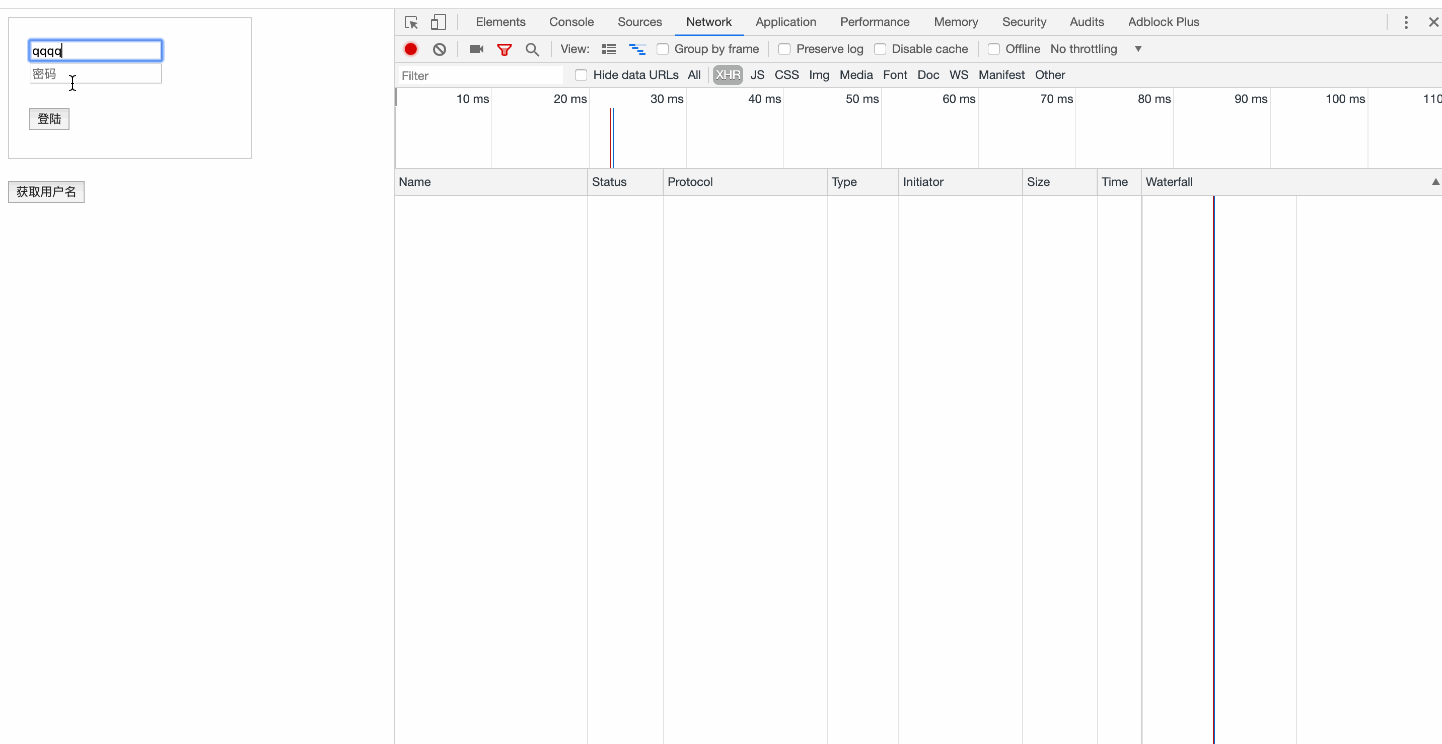Toggle capture screenshots camera icon
Screen dimensions: 1442x744
476,49
